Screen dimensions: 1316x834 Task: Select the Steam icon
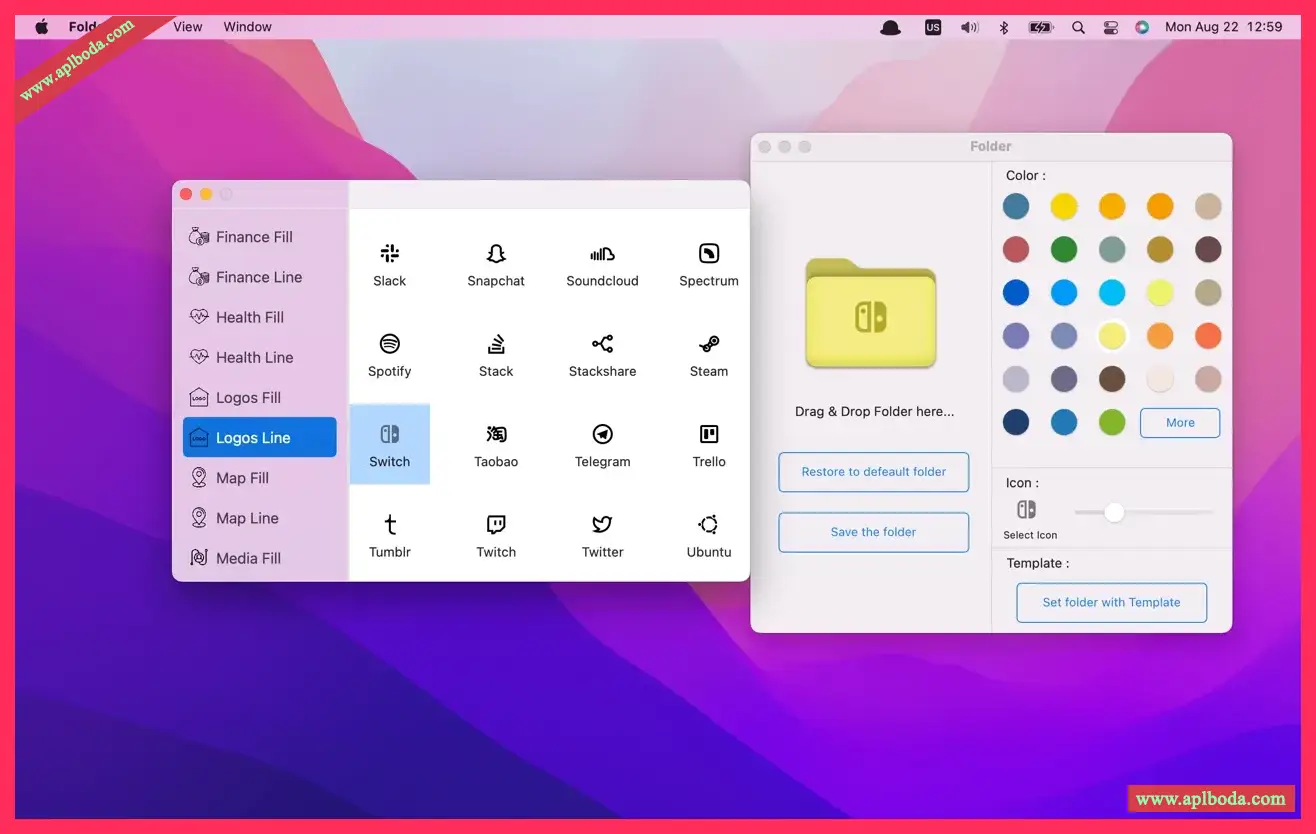[x=709, y=344]
